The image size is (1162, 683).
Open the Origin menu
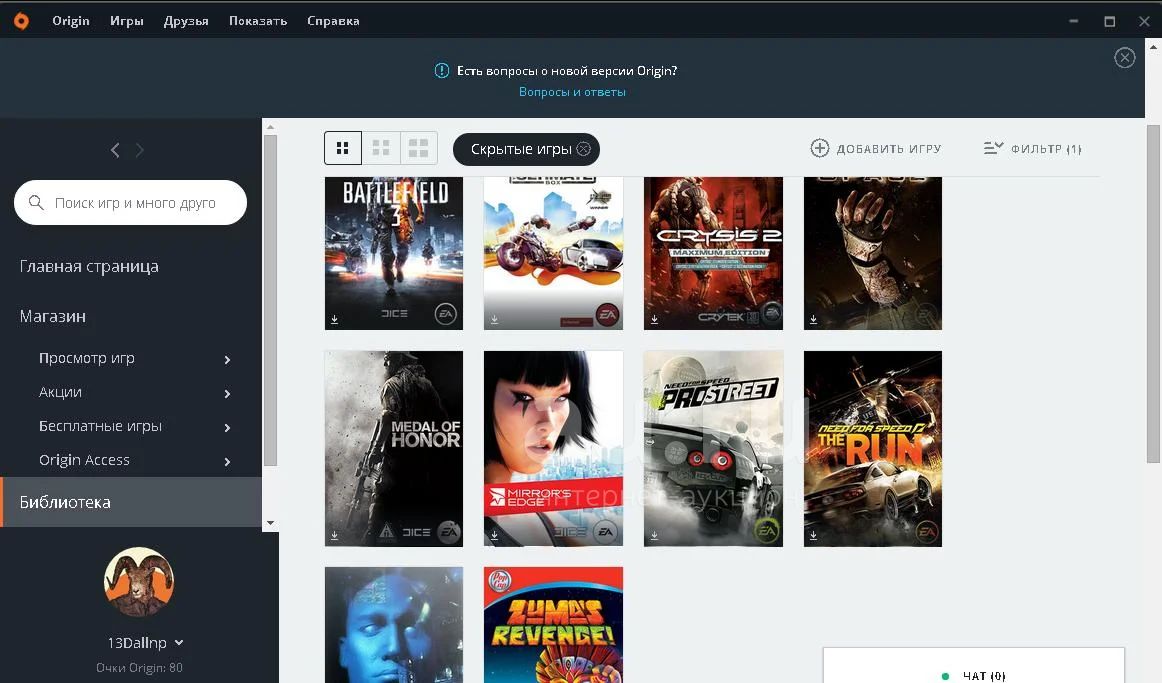click(70, 21)
